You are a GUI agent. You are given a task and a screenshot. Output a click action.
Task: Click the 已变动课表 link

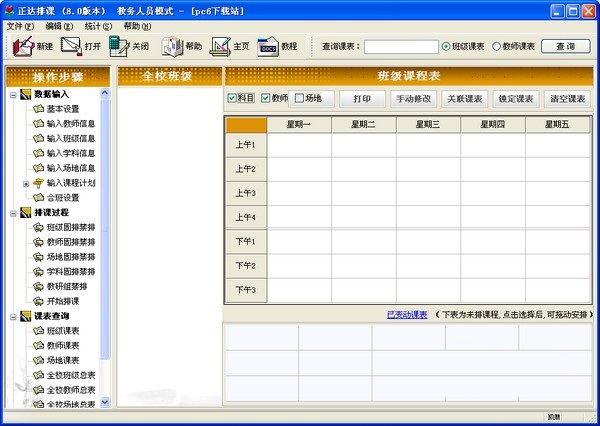point(407,314)
